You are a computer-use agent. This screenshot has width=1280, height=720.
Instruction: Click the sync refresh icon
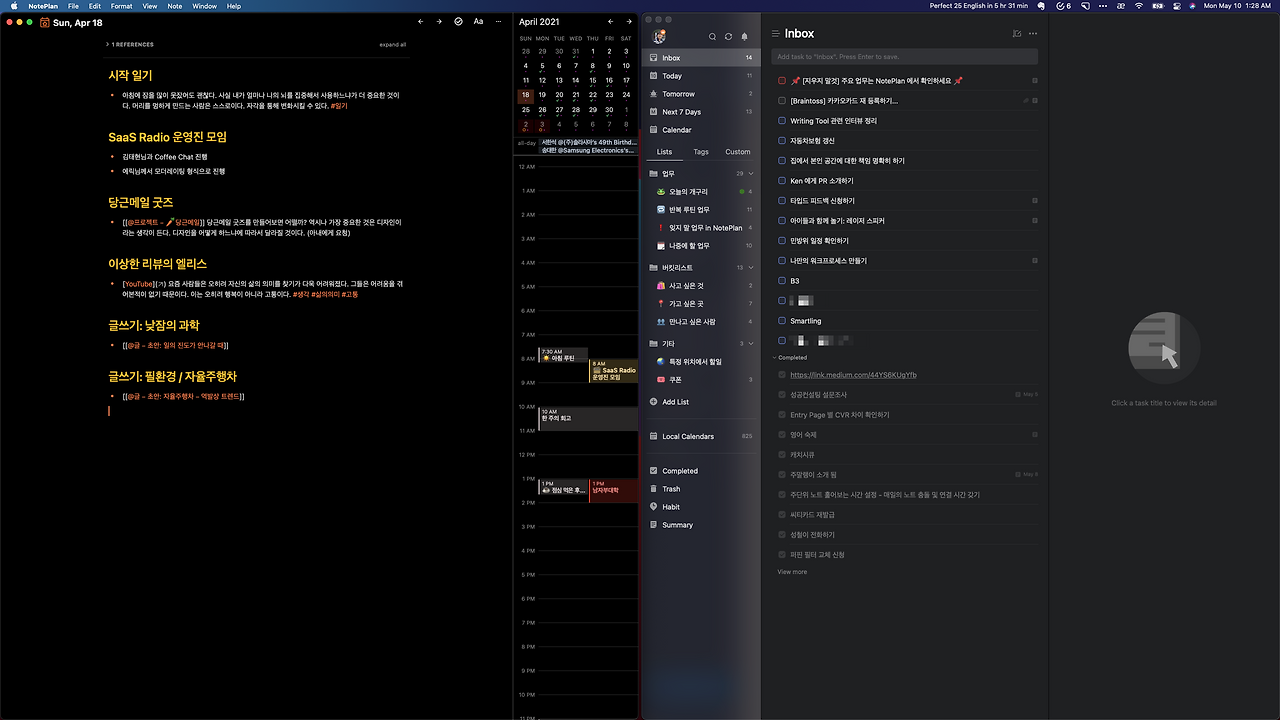(x=728, y=37)
